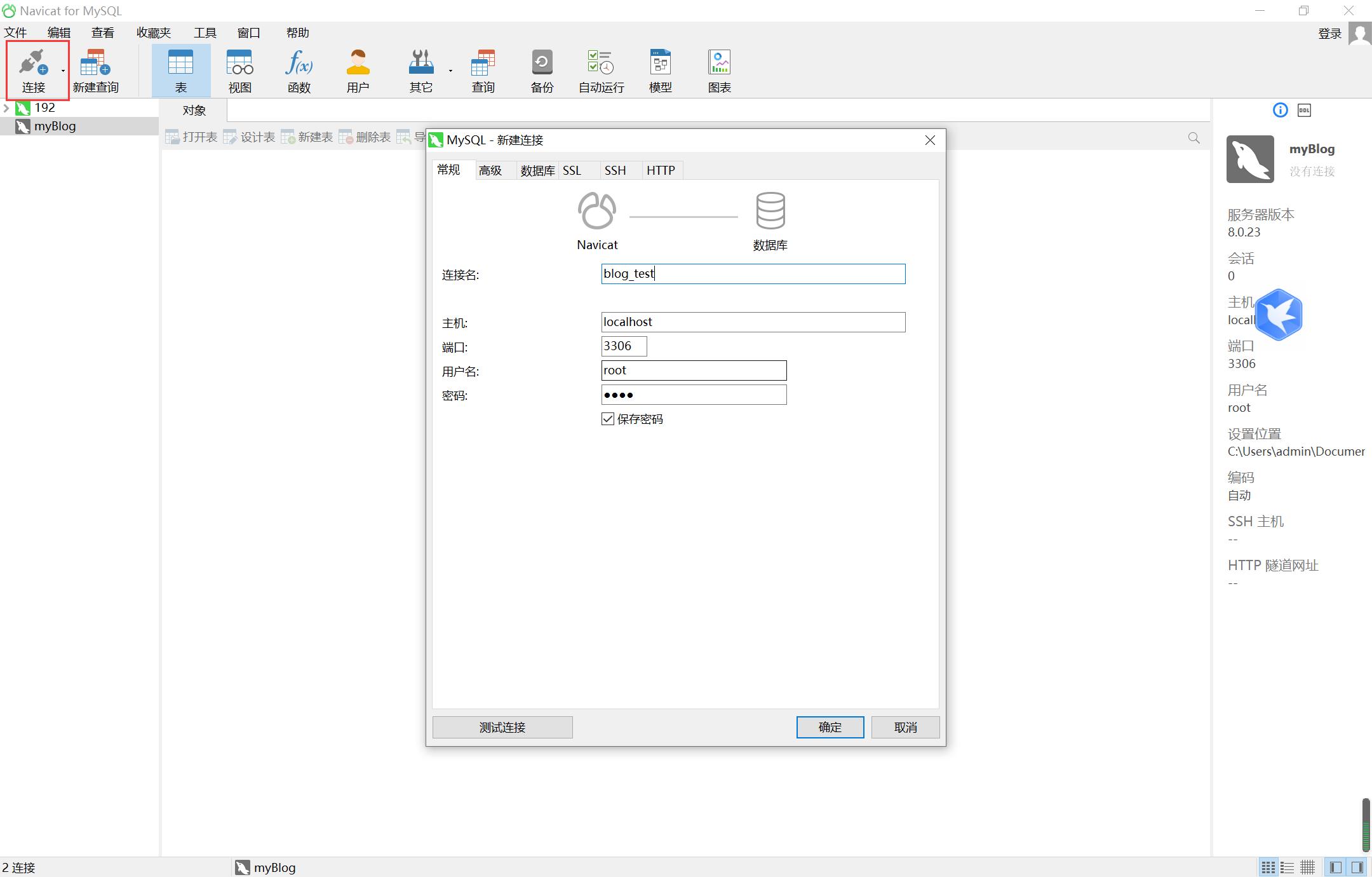1372x877 pixels.
Task: Open the Tools (工具) menu
Action: pos(205,32)
